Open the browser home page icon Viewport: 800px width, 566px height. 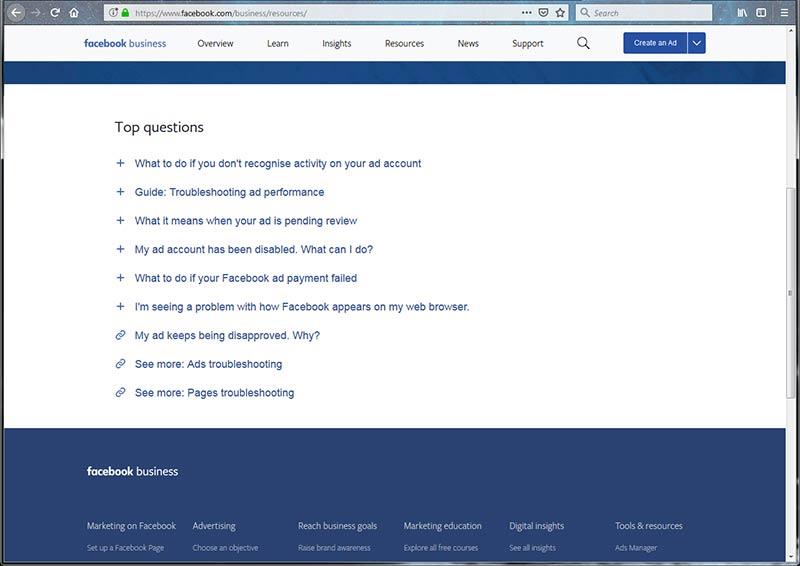tap(74, 13)
